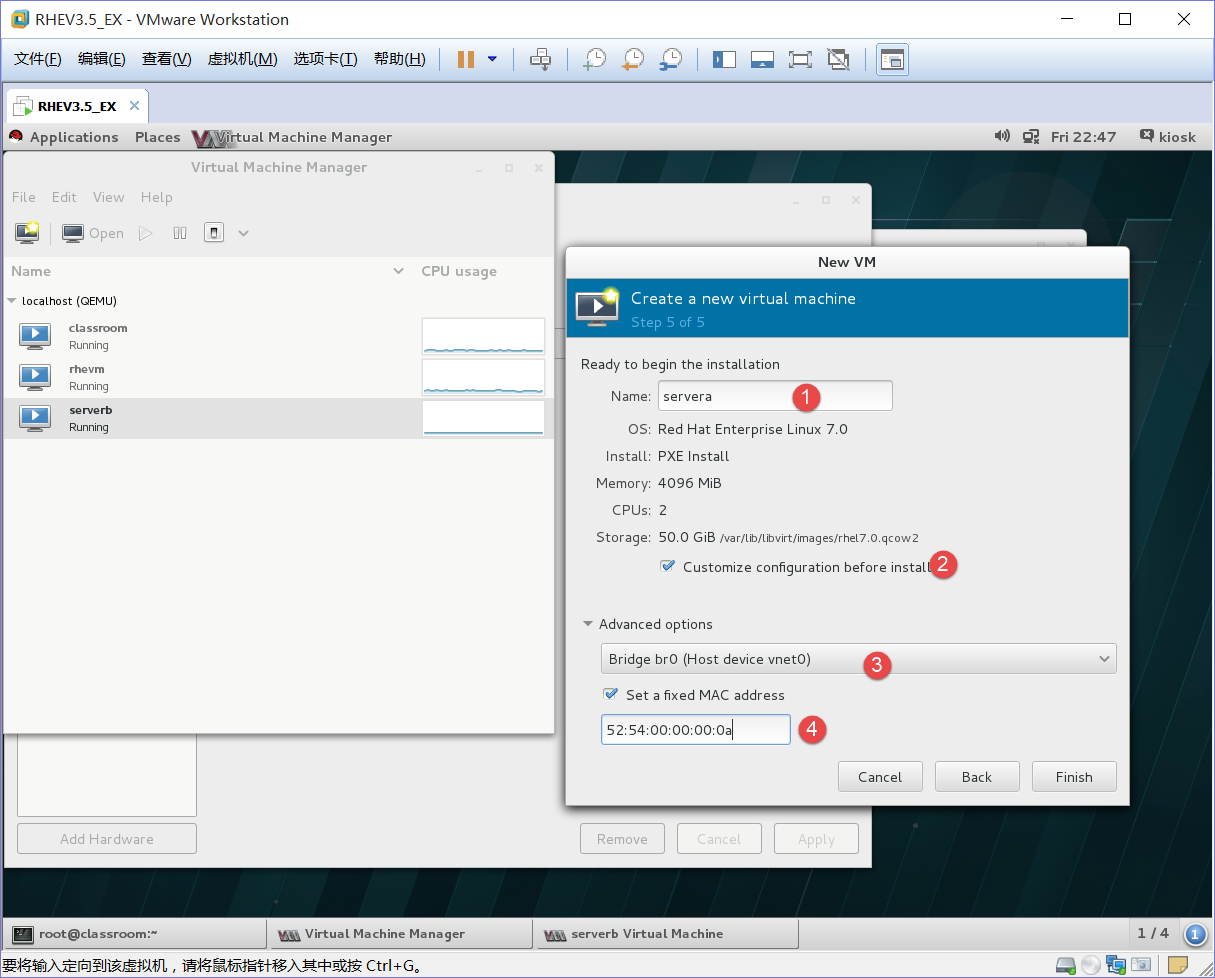This screenshot has width=1215, height=978.
Task: Click the pause VM icon in Virt-Manager
Action: point(180,233)
